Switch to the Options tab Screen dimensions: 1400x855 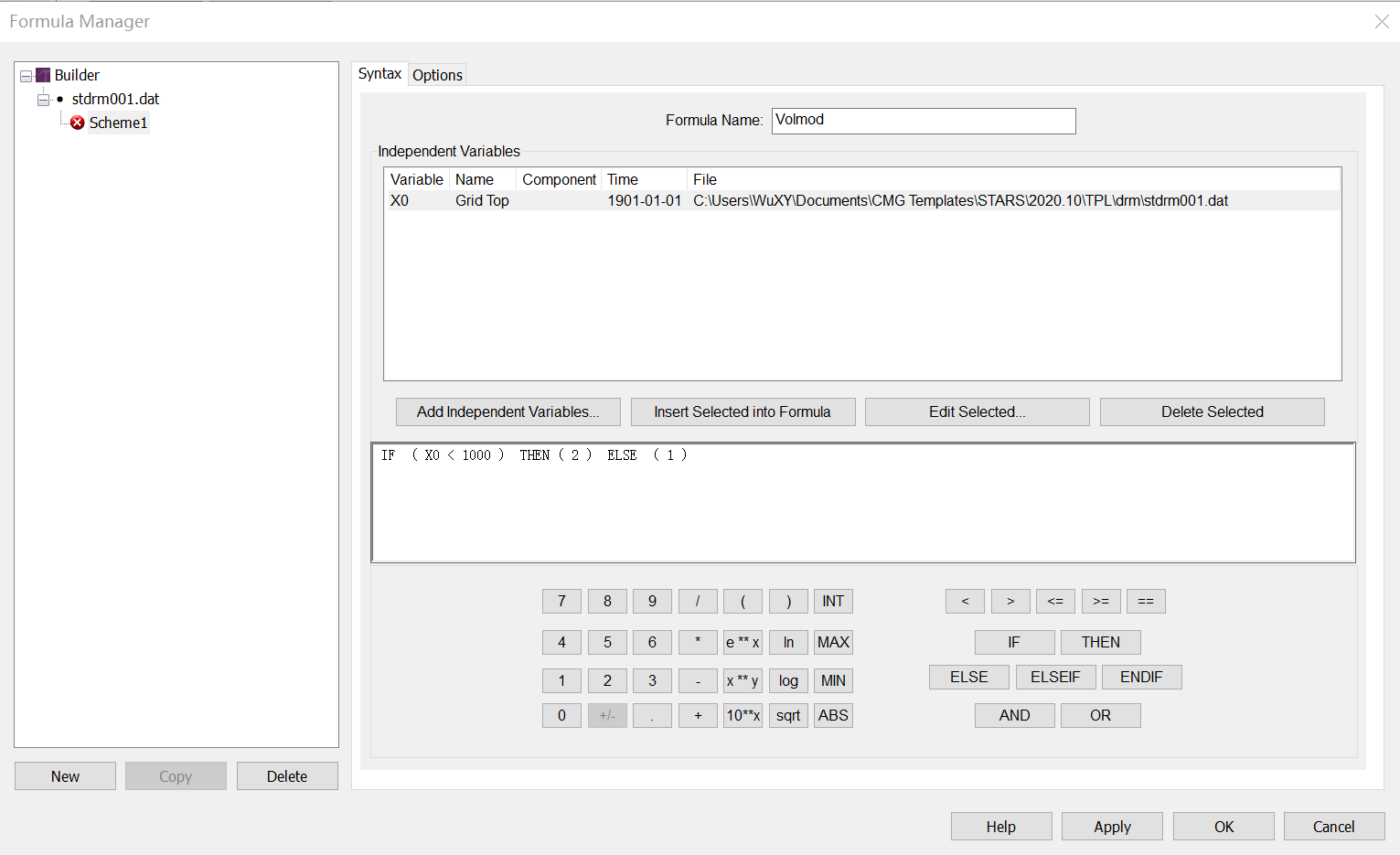point(437,75)
